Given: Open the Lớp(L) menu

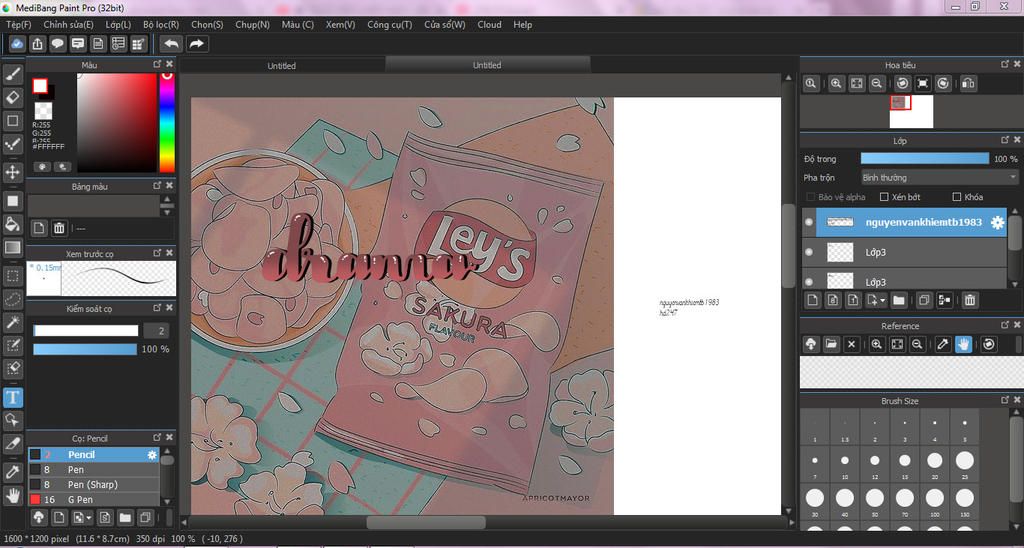Looking at the screenshot, I should point(118,25).
